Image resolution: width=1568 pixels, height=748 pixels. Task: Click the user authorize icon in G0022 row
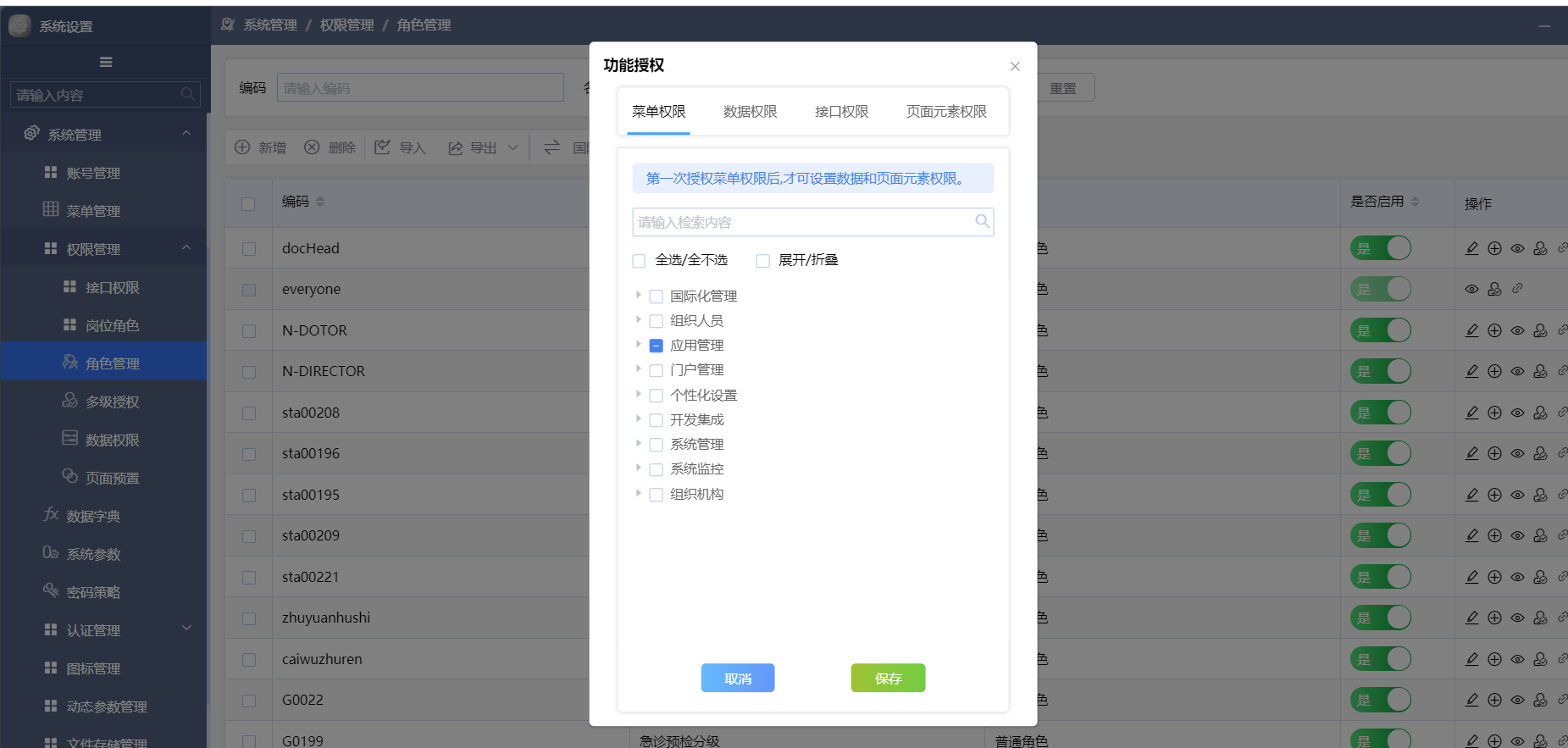(1541, 700)
